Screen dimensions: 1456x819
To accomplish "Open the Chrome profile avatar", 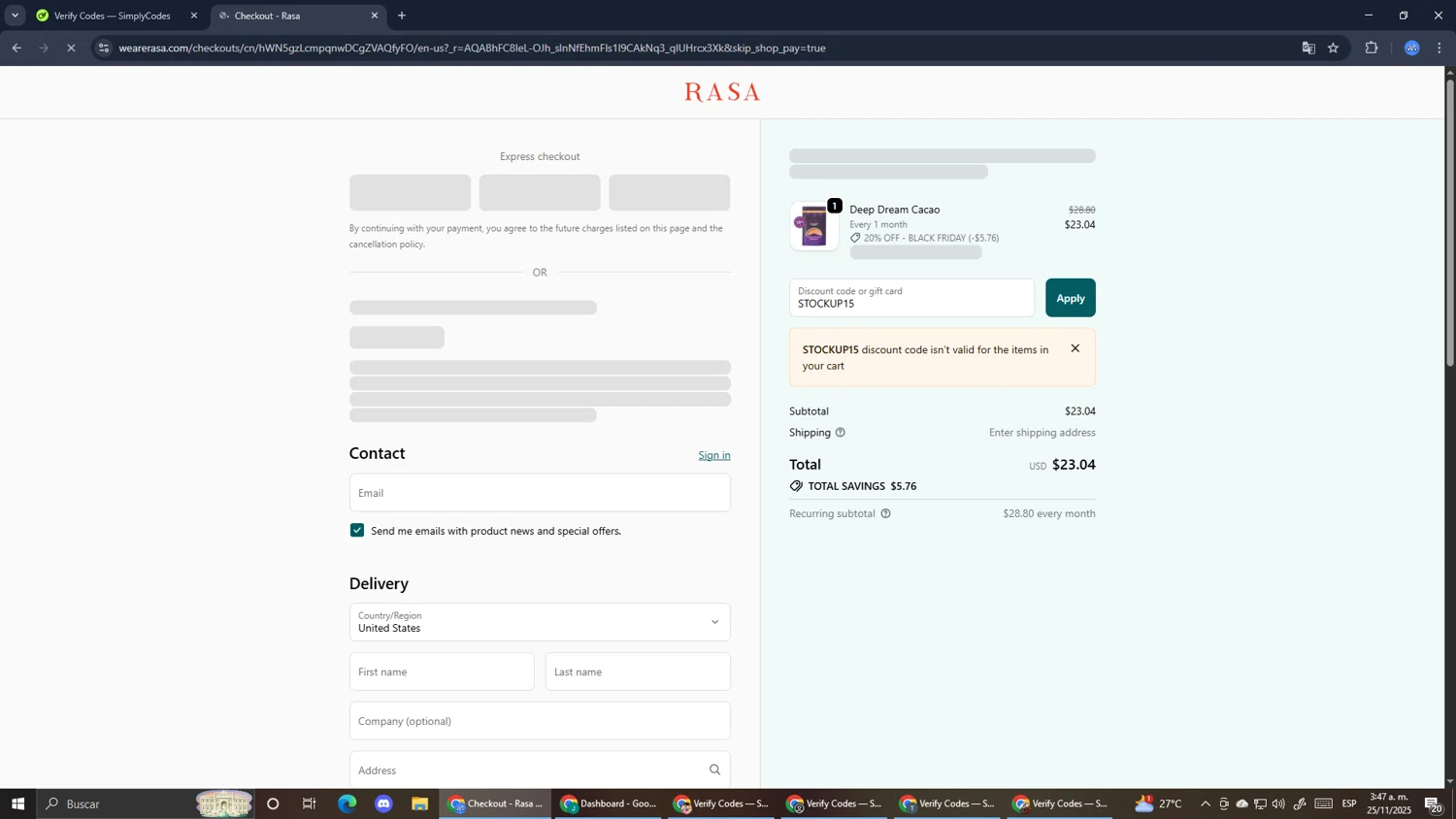I will (1412, 48).
